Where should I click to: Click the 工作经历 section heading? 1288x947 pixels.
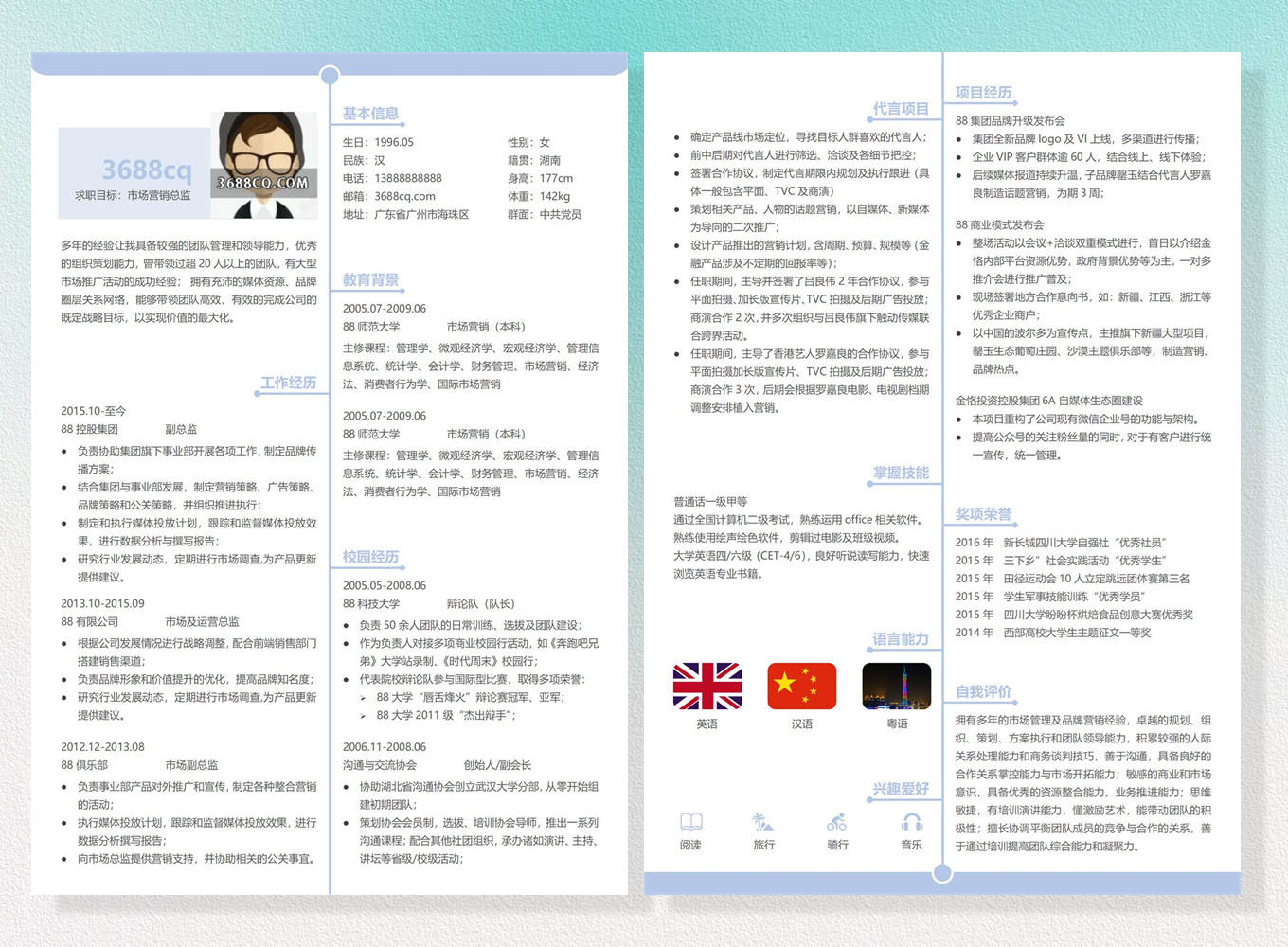pyautogui.click(x=289, y=383)
